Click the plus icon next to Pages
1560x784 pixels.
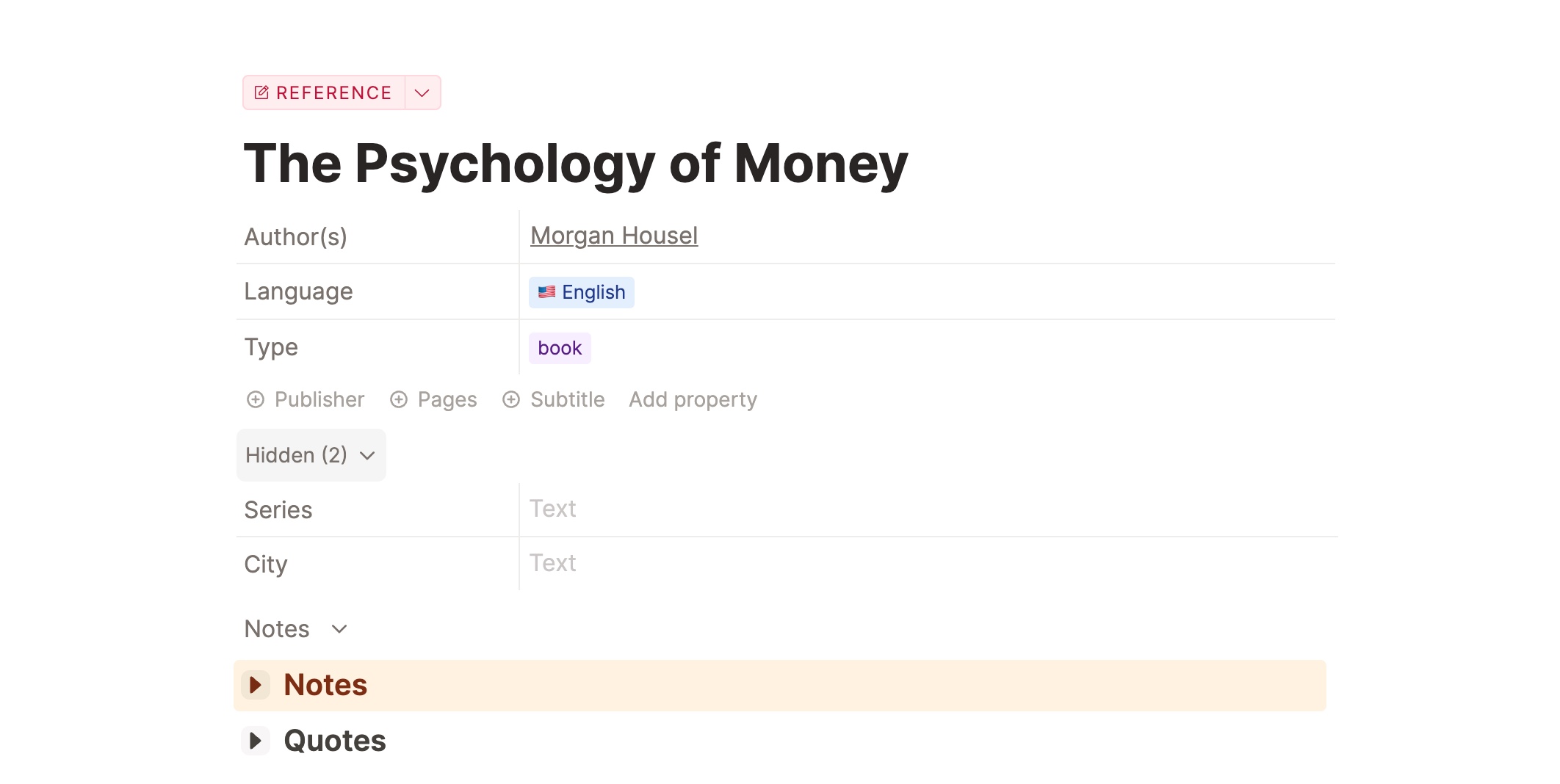399,399
